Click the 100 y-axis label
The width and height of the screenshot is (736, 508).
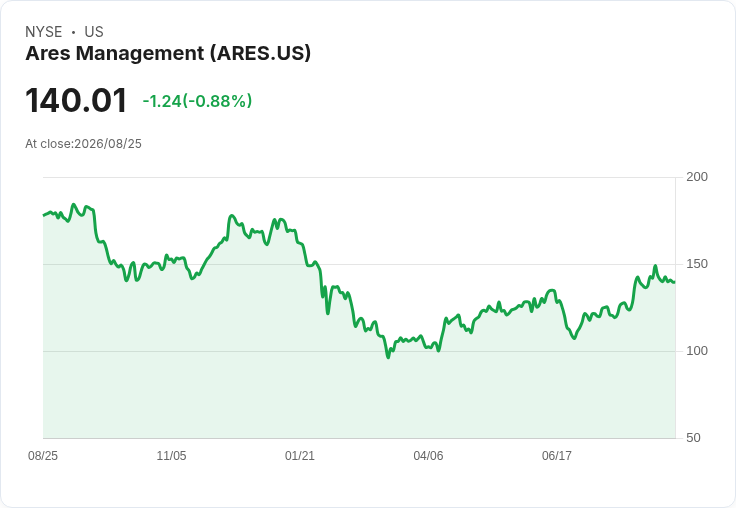tap(697, 351)
